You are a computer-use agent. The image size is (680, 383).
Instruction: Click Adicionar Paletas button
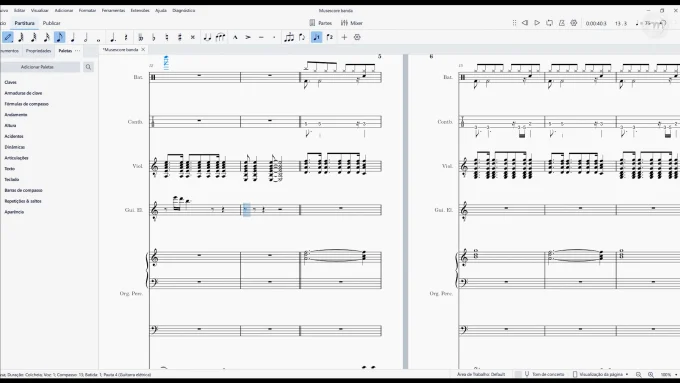(x=37, y=67)
